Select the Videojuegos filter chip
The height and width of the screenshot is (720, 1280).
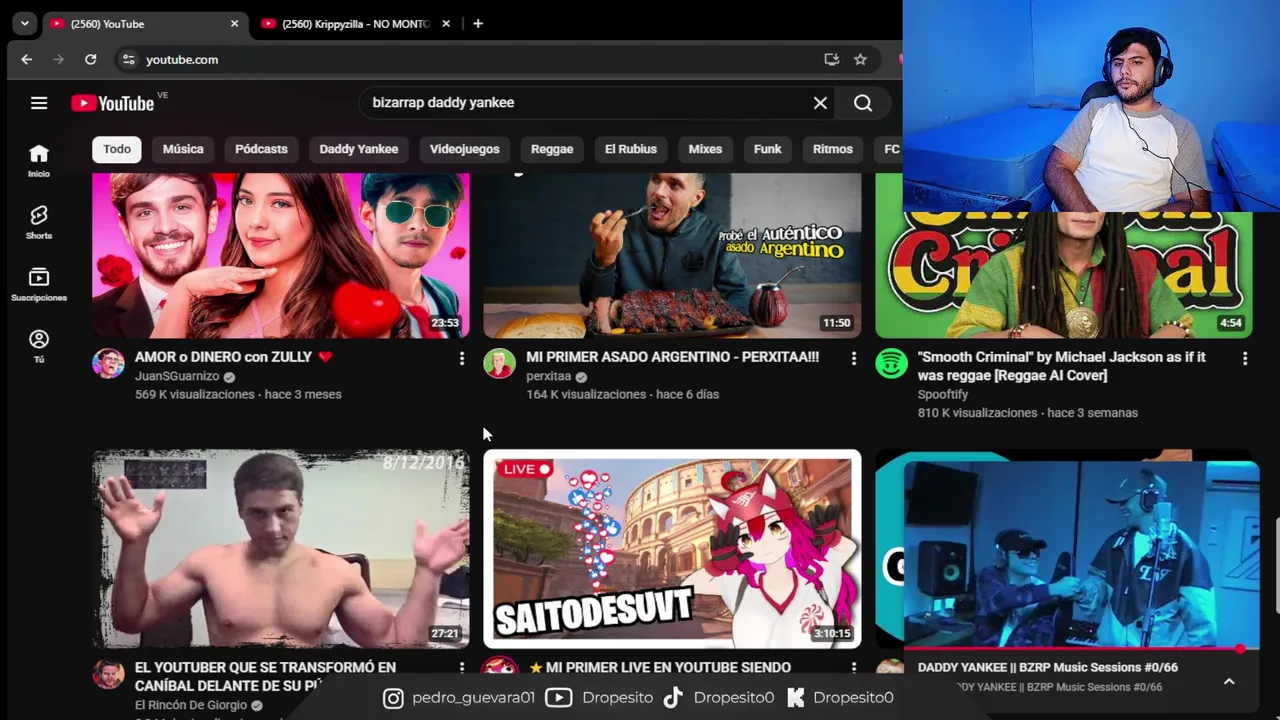464,149
